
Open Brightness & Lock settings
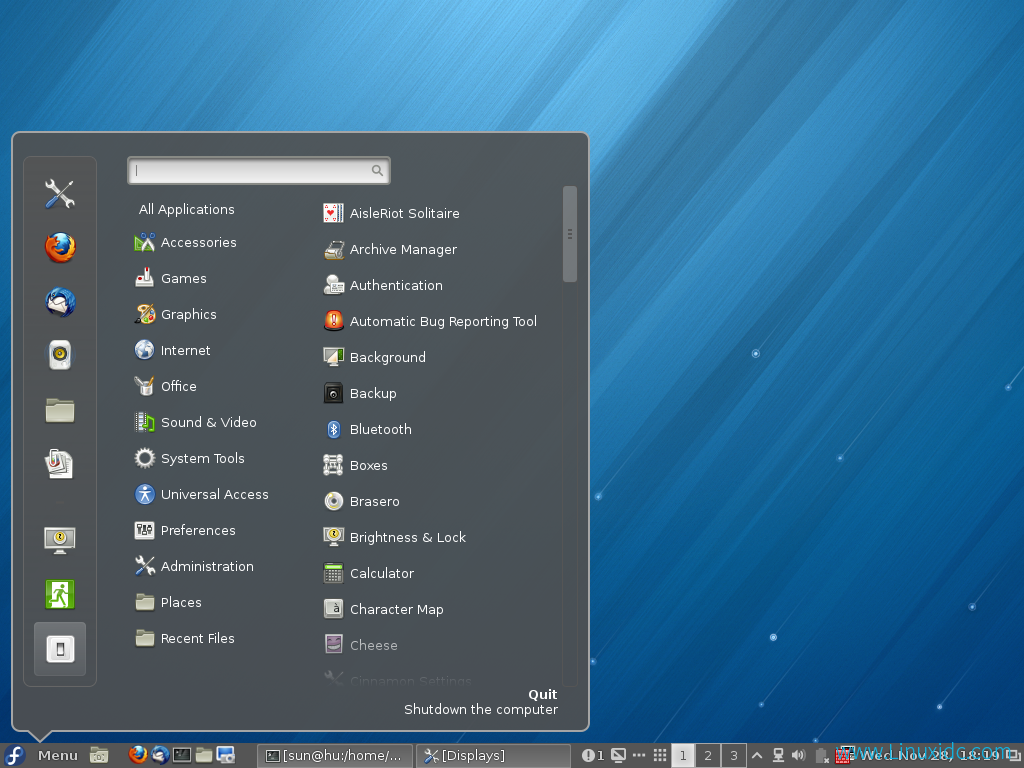407,537
